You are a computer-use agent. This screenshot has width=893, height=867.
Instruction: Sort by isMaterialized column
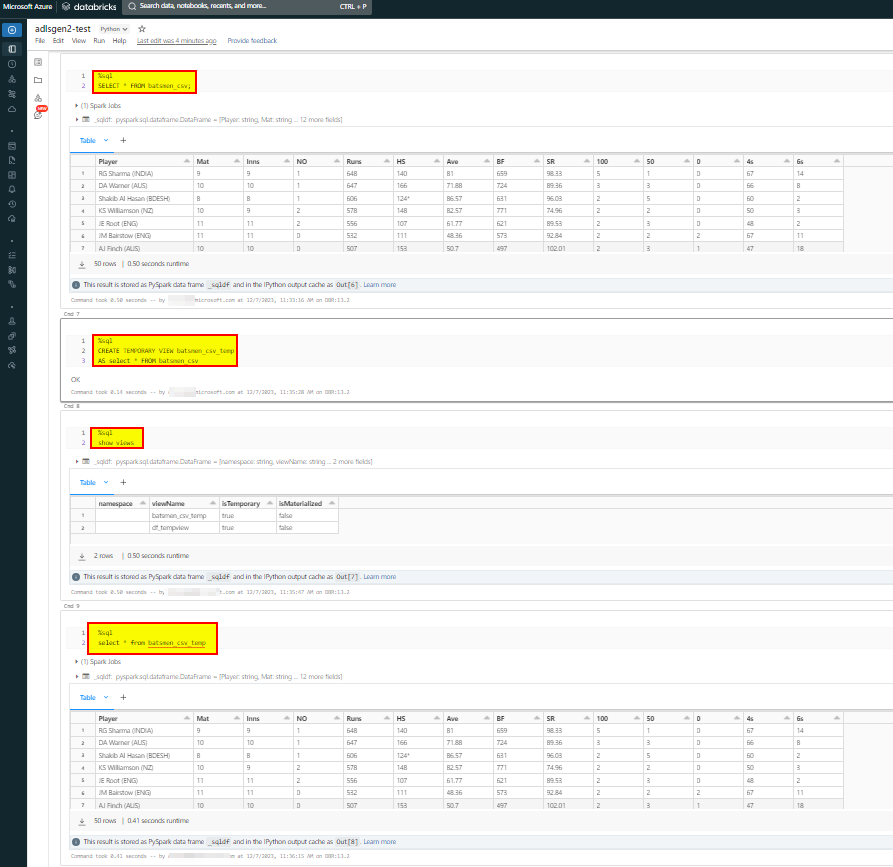(331, 503)
